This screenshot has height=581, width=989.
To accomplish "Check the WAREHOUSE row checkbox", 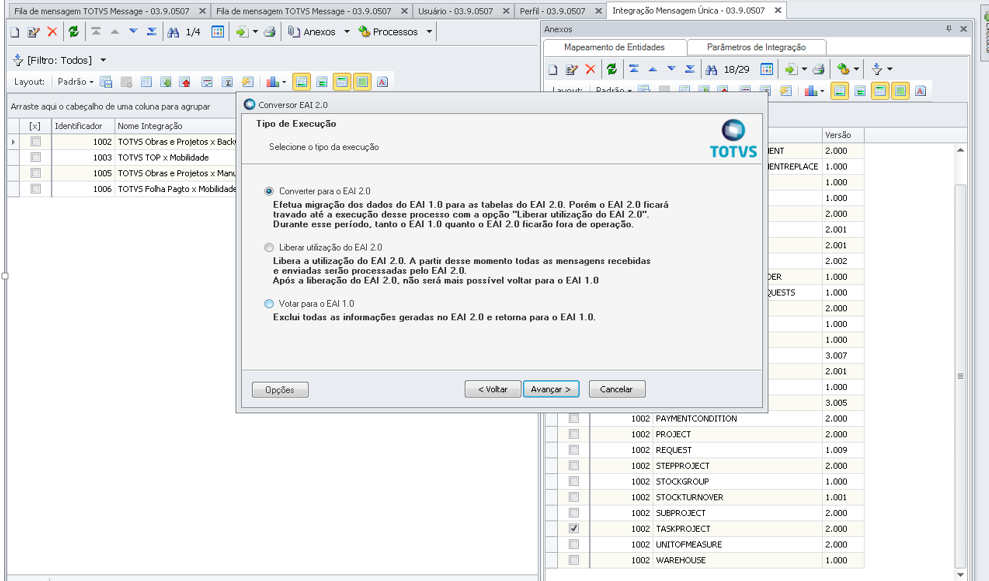I will tap(573, 560).
